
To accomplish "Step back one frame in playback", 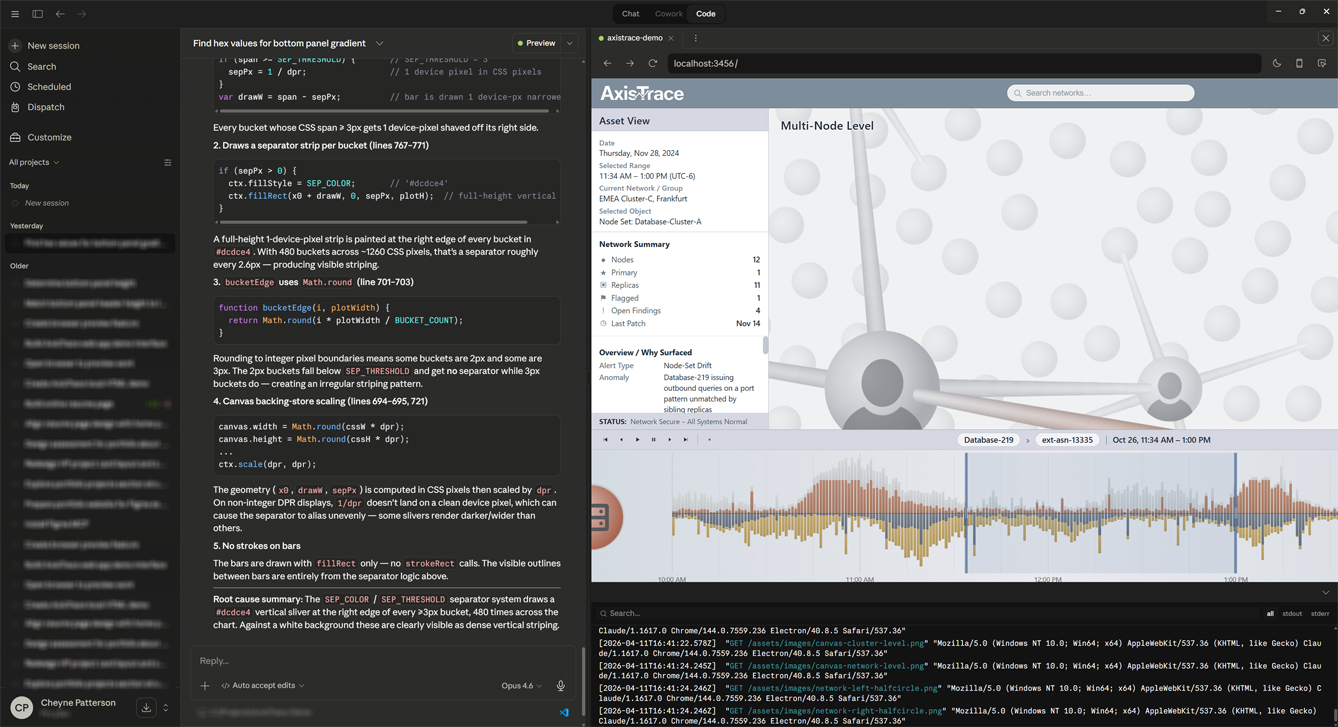I will 621,440.
